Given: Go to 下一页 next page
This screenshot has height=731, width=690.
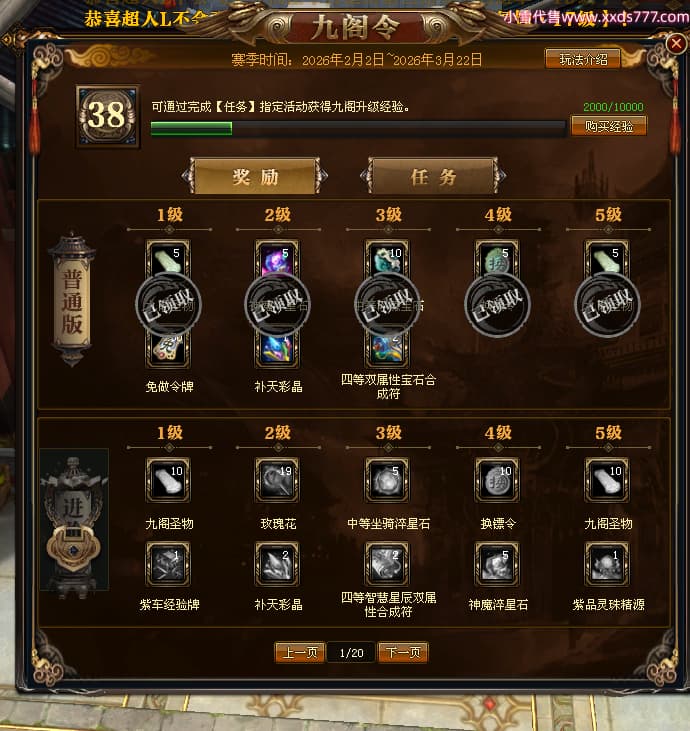Looking at the screenshot, I should (x=403, y=652).
